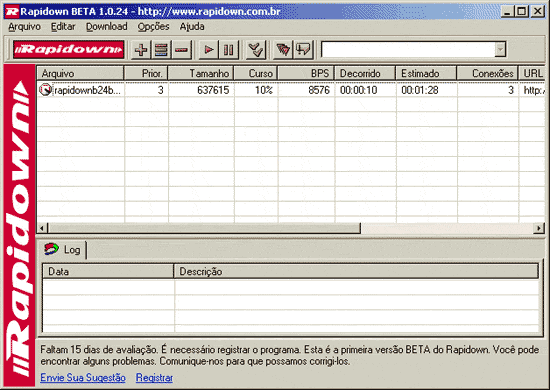Open the Download menu
This screenshot has height=390, width=550.
tap(107, 27)
